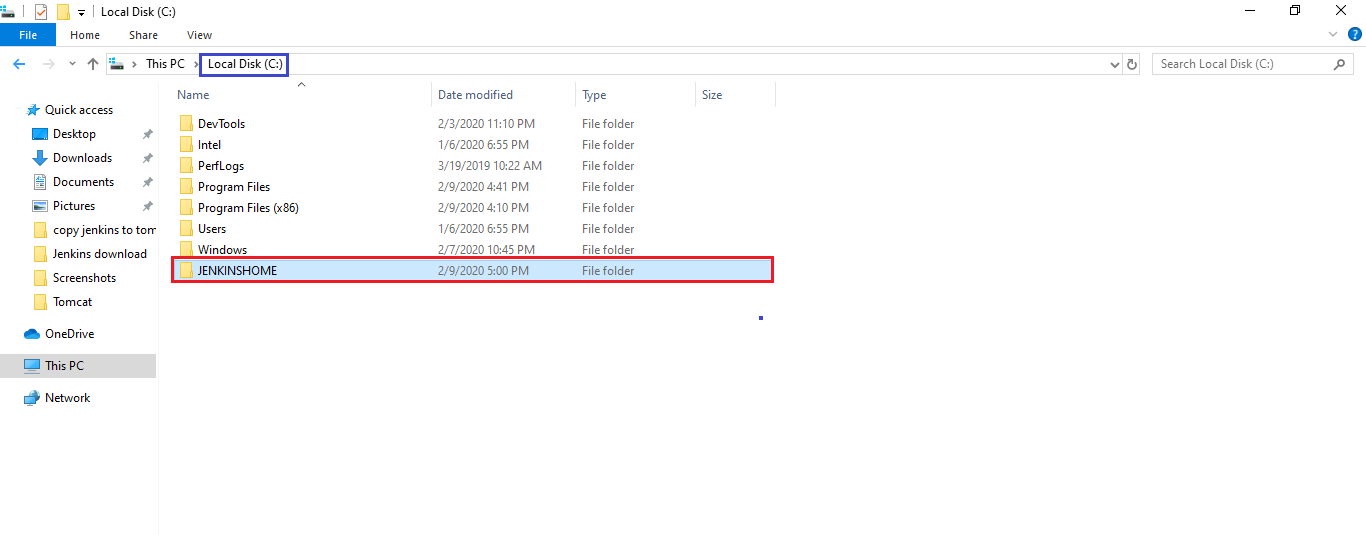Select the Program Files folder icon
The image size is (1366, 535).
click(186, 187)
